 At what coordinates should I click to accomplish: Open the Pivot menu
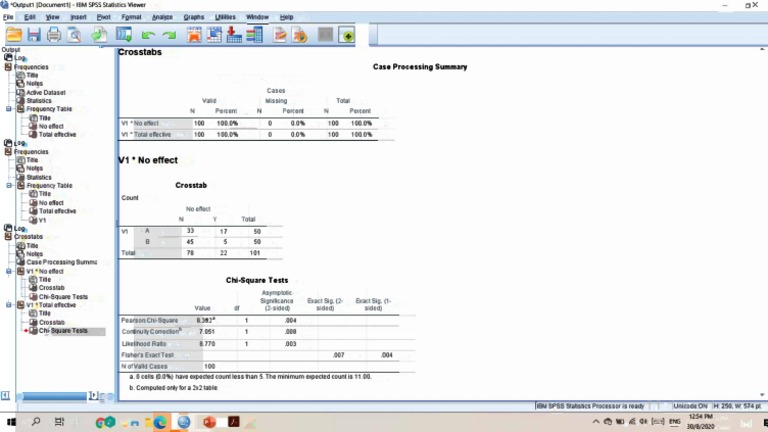click(x=103, y=17)
